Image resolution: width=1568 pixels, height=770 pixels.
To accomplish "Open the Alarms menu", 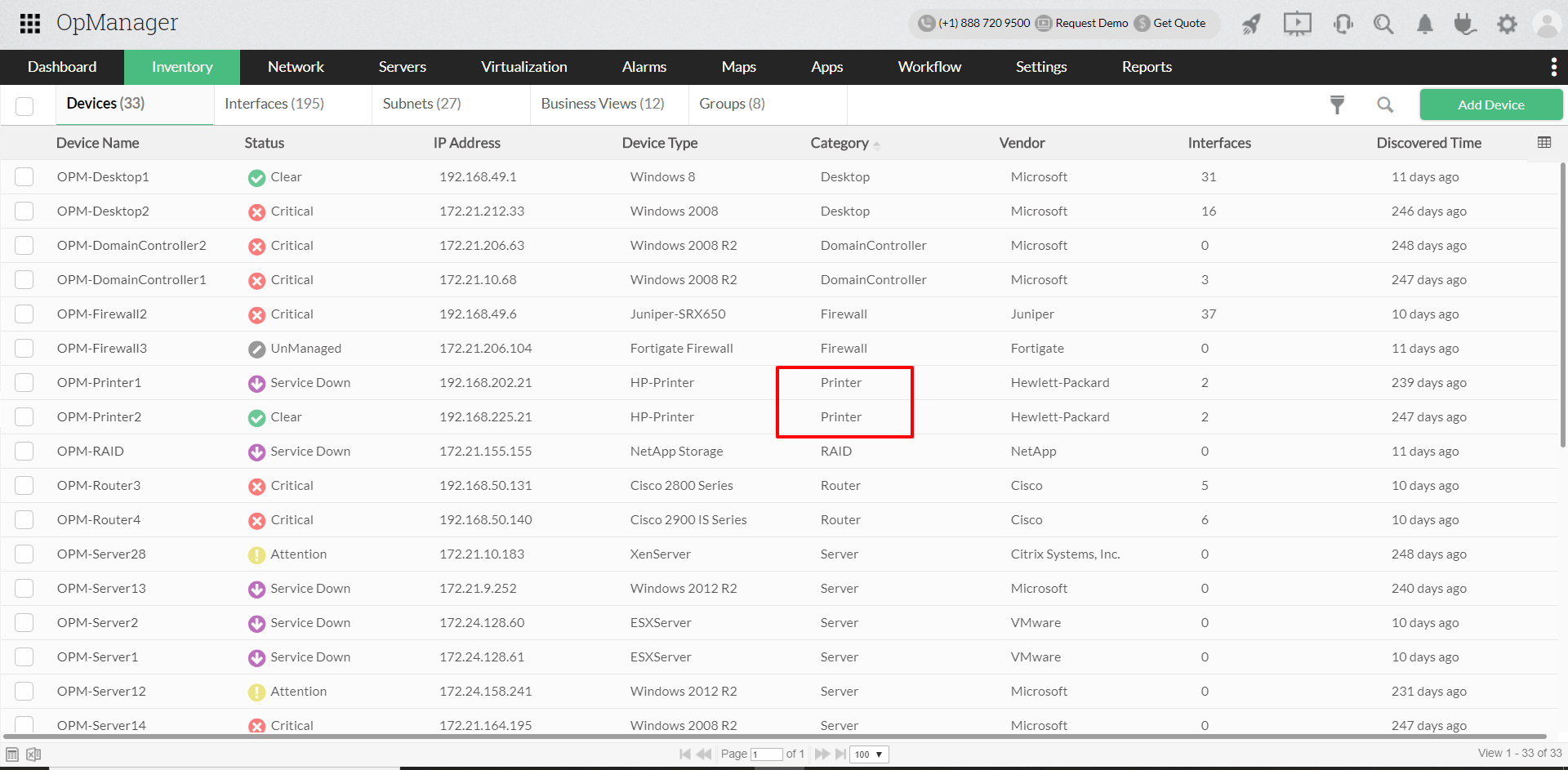I will [x=644, y=67].
